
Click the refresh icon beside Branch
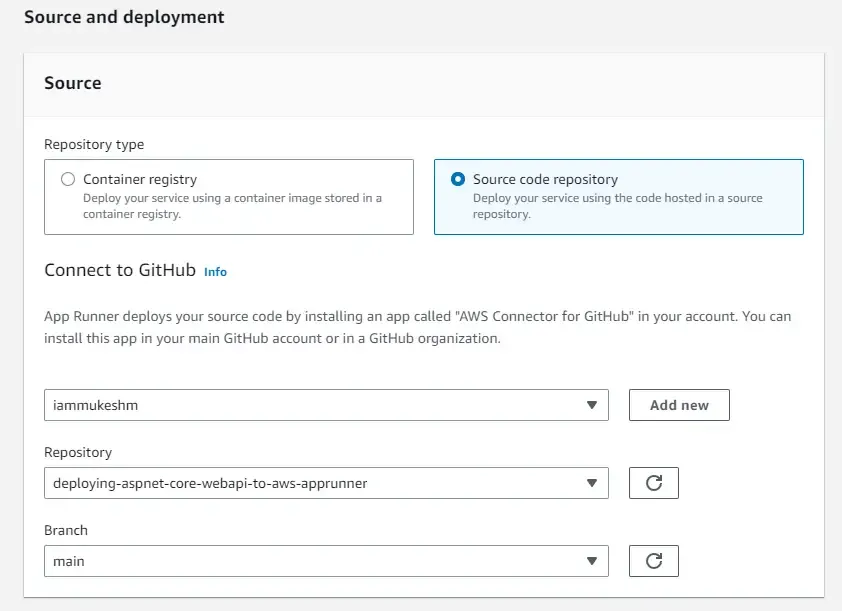point(653,560)
